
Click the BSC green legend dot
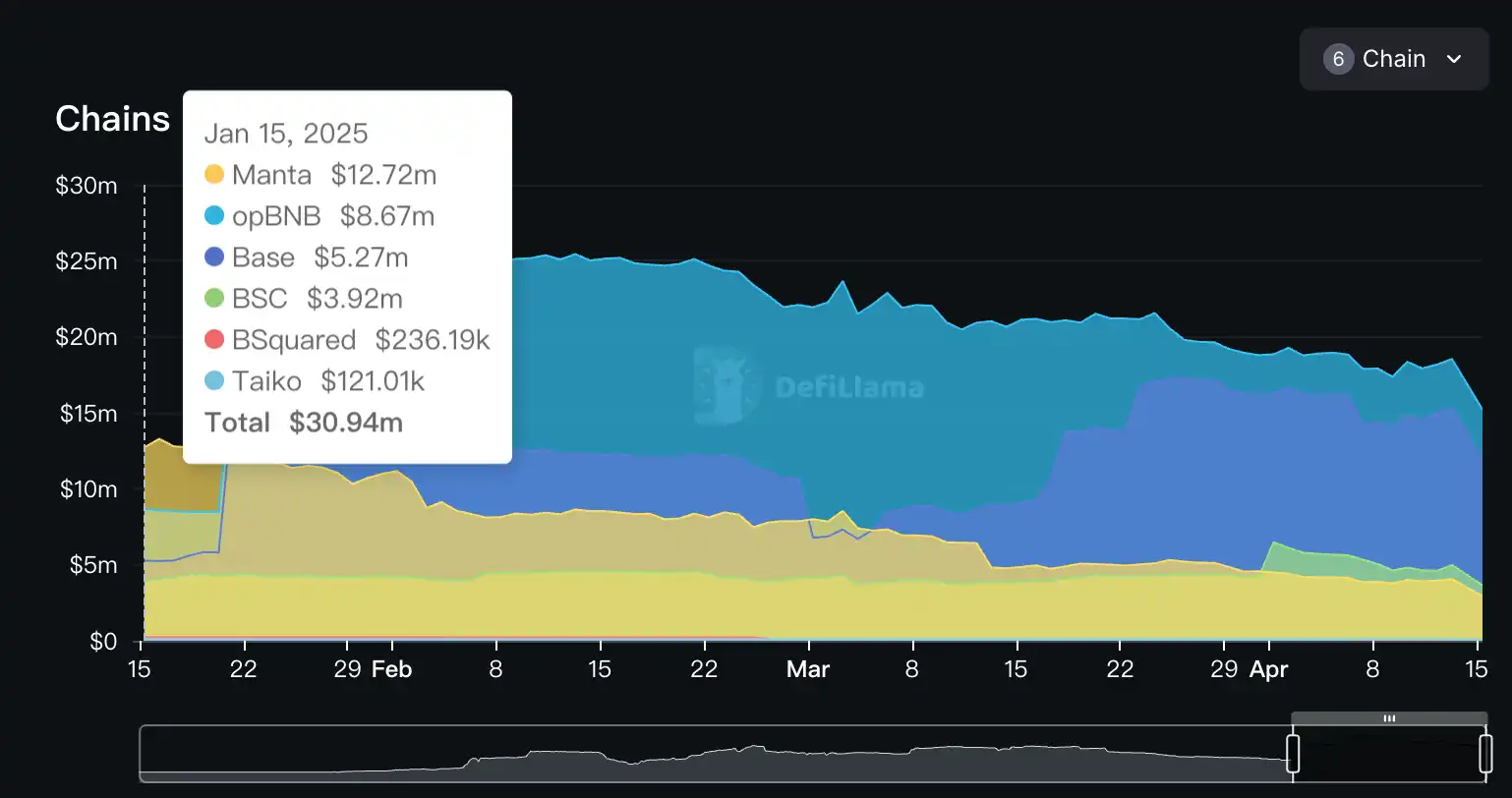click(x=214, y=299)
